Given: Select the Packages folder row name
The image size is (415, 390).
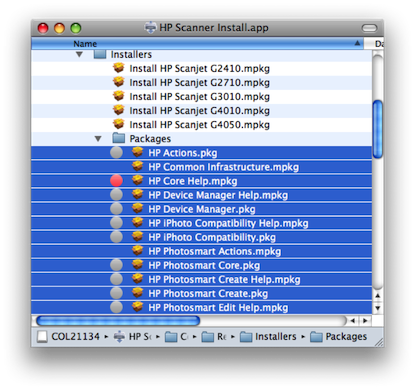Looking at the screenshot, I should coord(150,138).
